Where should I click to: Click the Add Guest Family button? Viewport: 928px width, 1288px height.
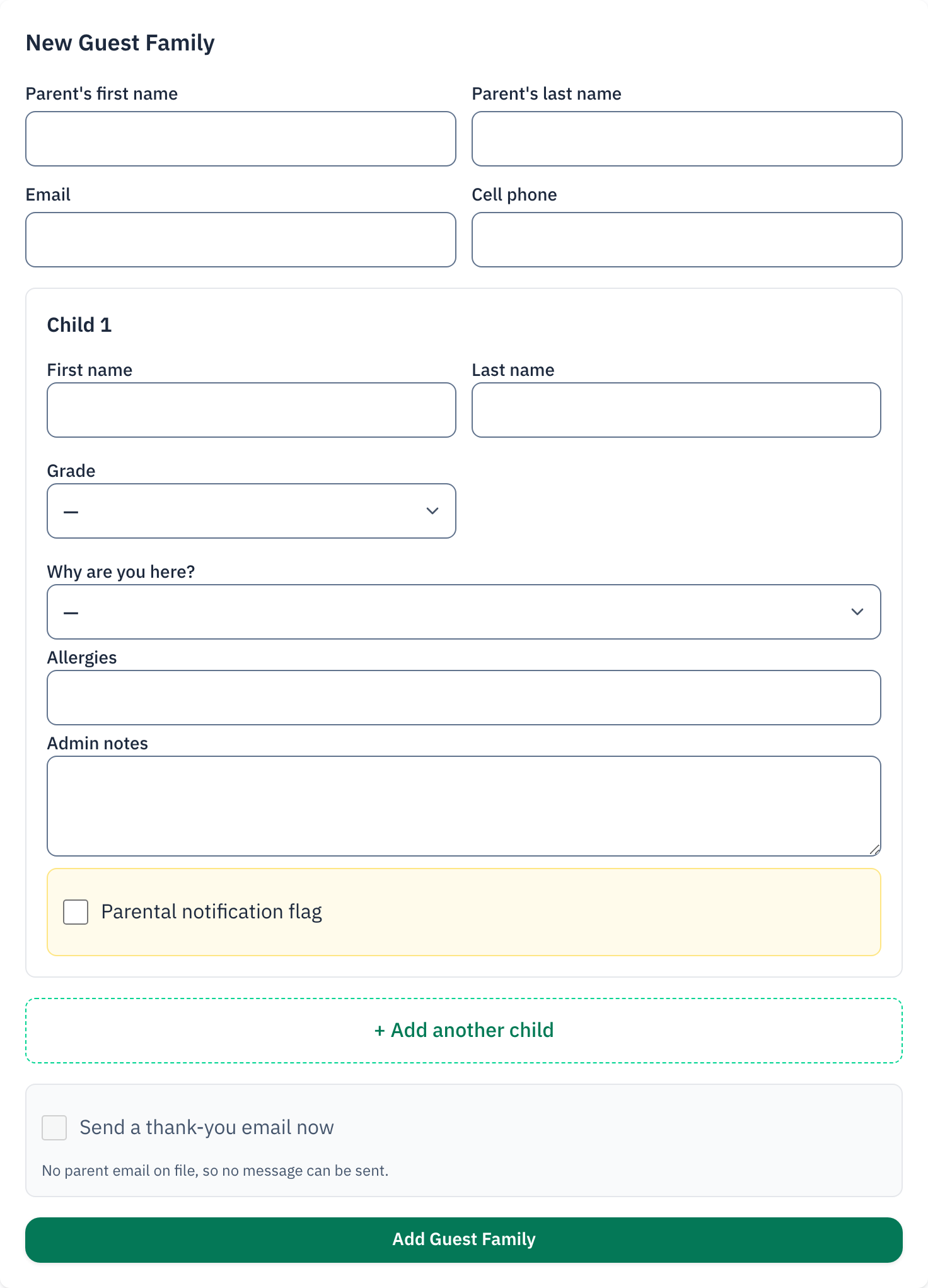point(464,1240)
